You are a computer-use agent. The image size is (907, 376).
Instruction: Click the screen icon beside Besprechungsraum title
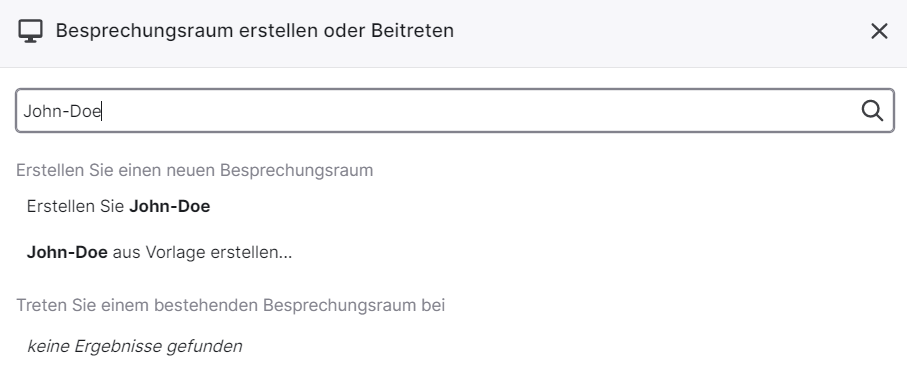click(30, 31)
